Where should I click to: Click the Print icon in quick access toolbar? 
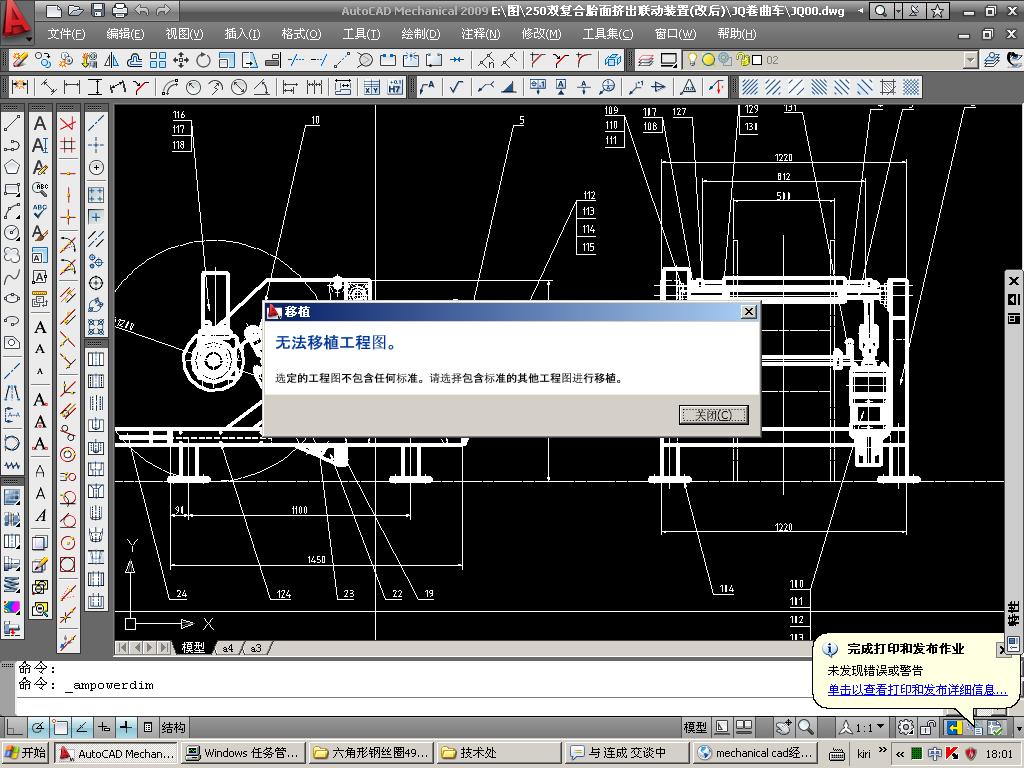(x=120, y=10)
